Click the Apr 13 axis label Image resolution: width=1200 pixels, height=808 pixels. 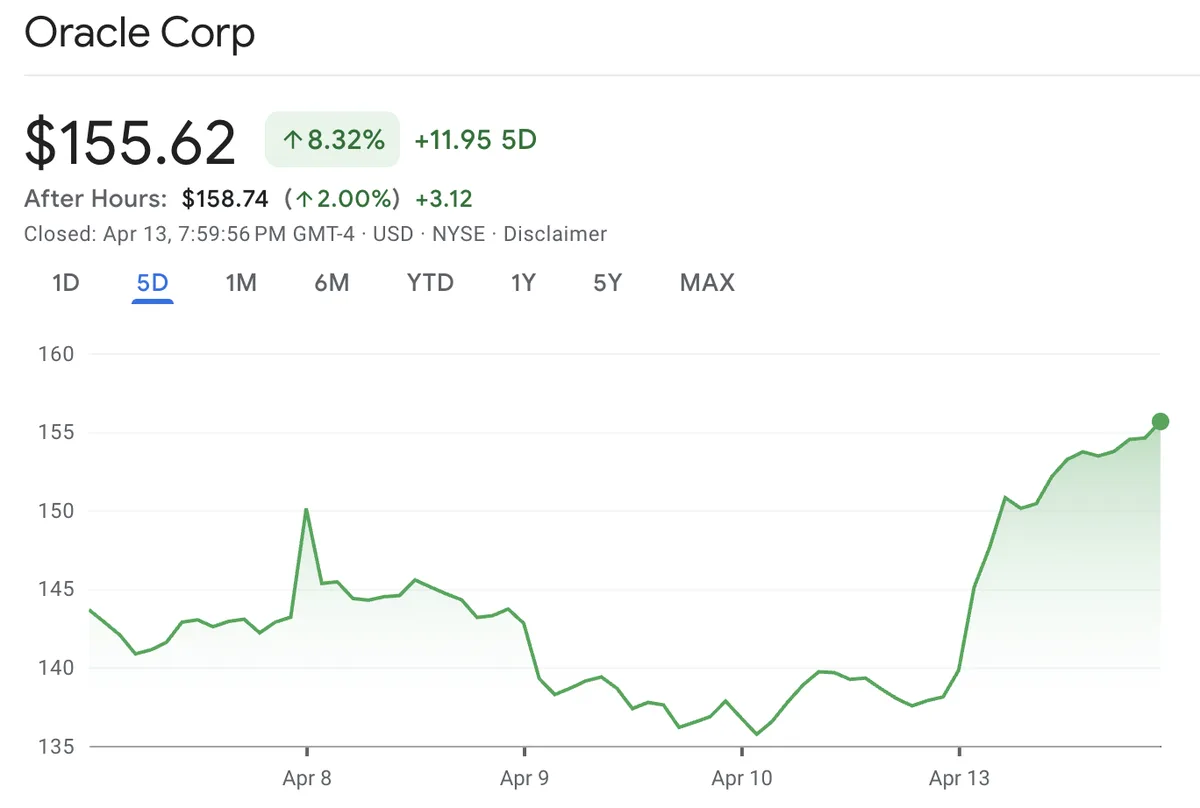coord(961,778)
